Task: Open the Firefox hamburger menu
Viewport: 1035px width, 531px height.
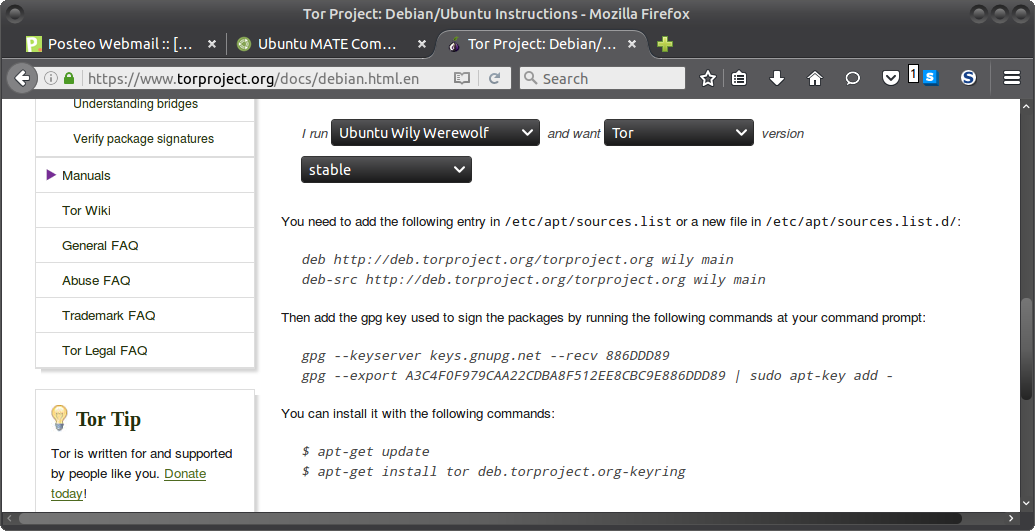Action: 1012,79
